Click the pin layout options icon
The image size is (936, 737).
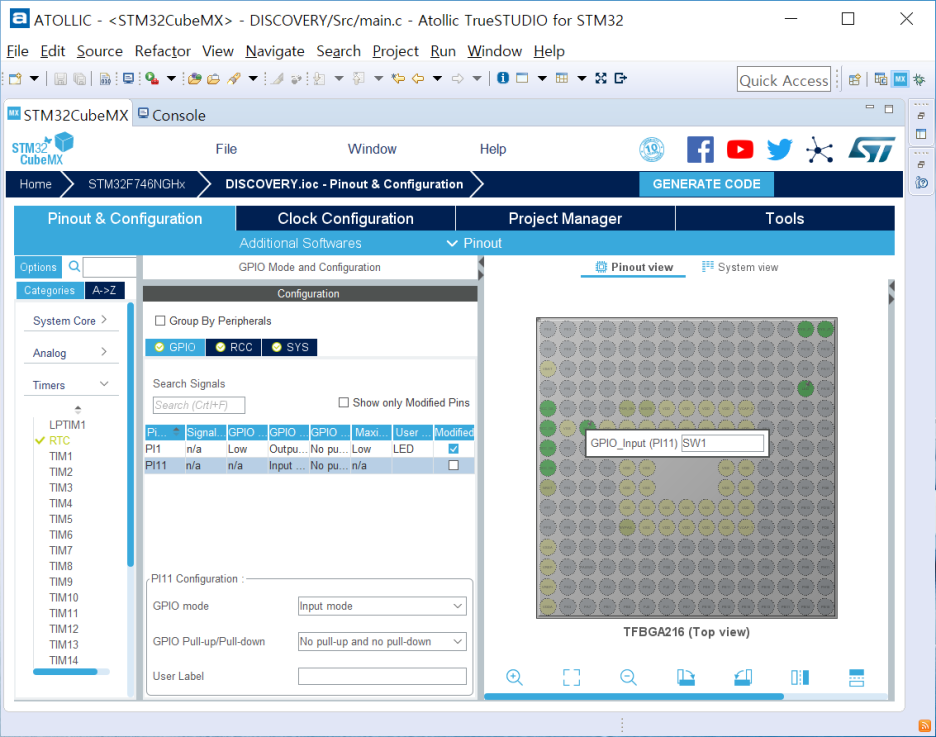coord(857,677)
